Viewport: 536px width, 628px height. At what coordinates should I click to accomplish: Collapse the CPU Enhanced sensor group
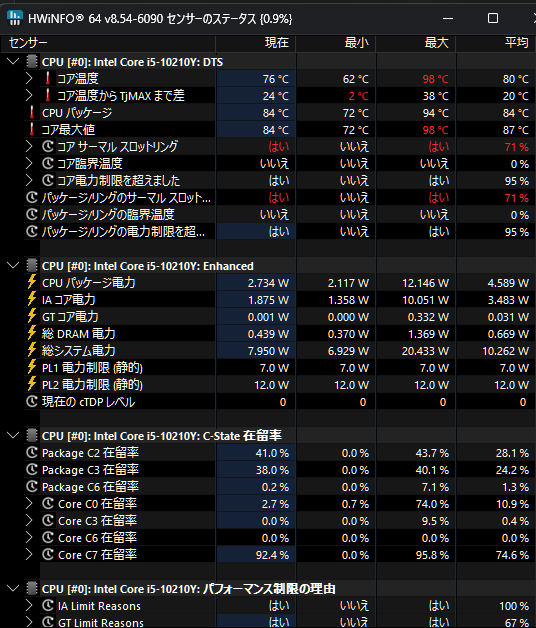point(13,266)
